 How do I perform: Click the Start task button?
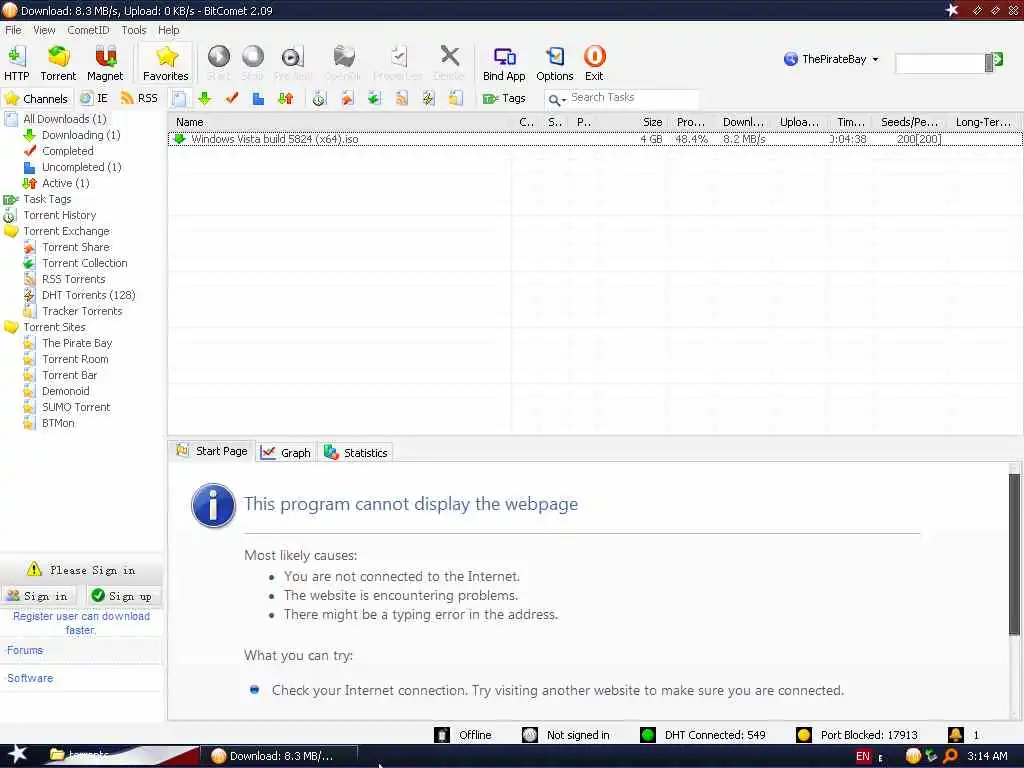(x=219, y=63)
